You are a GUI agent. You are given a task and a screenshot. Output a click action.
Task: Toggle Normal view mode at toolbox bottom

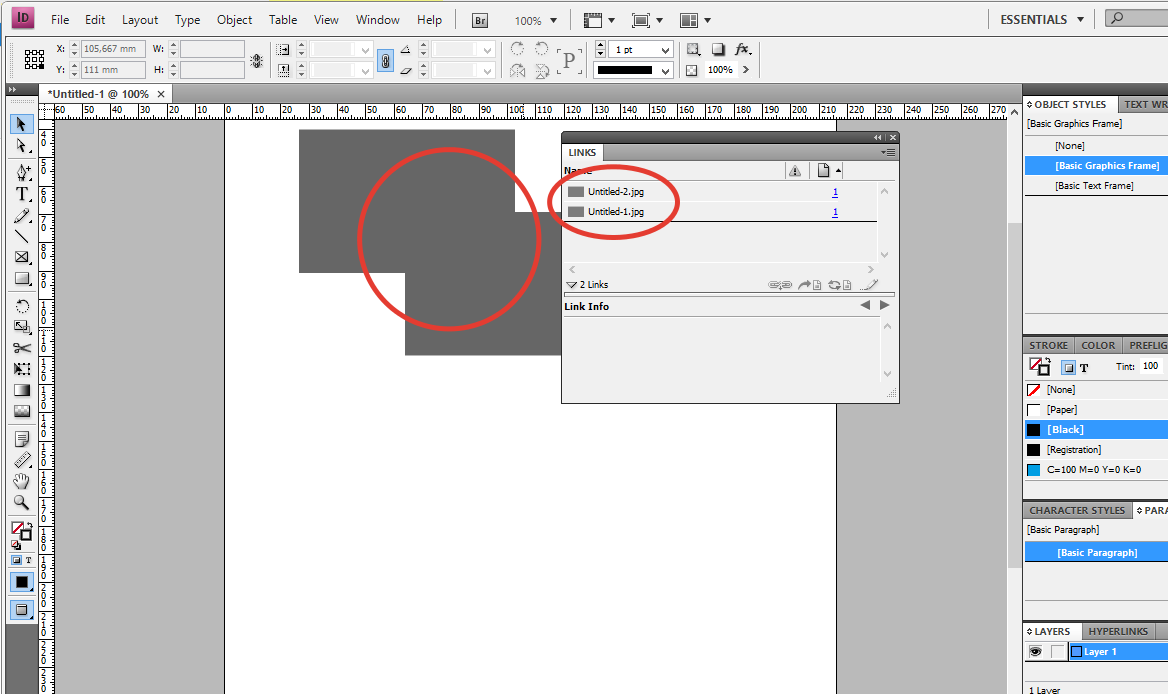pos(22,611)
